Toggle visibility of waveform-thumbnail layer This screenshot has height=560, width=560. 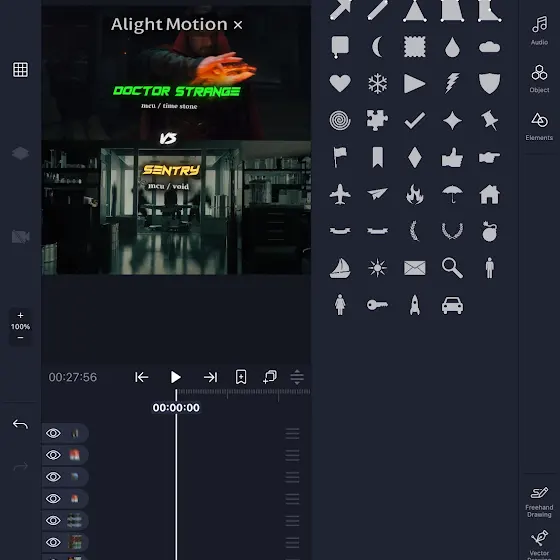point(53,520)
